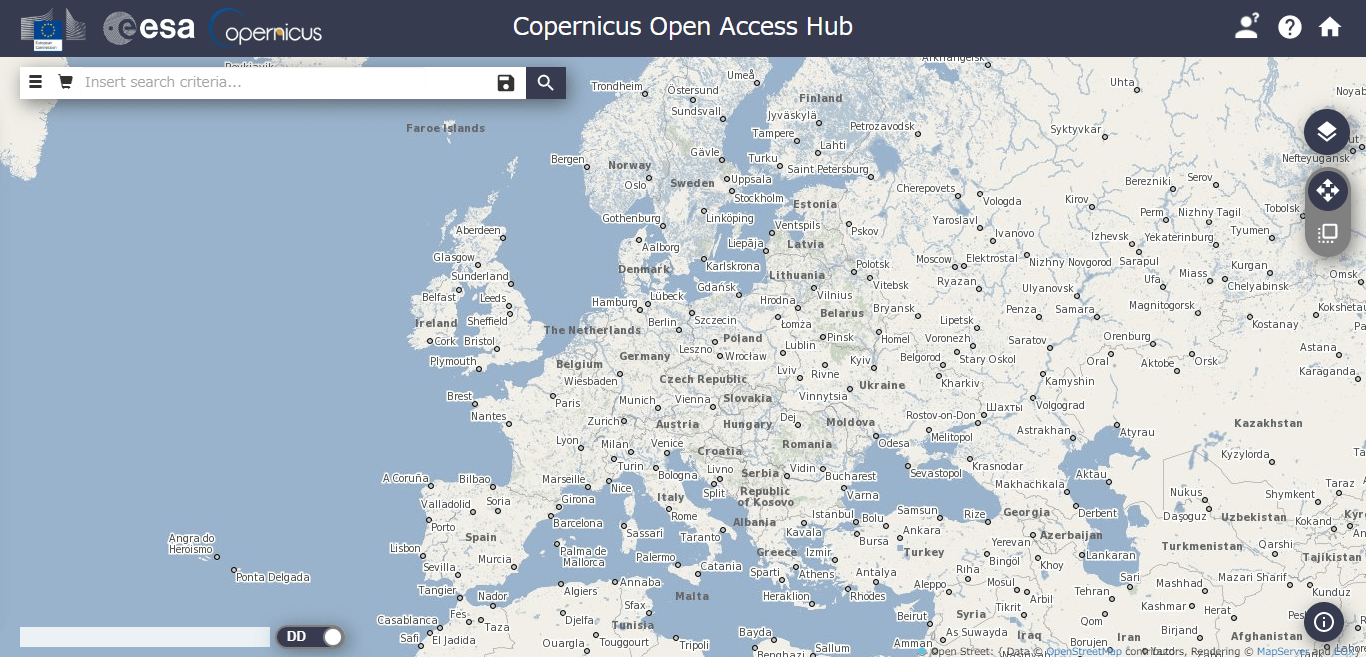
Task: Click the A Coruña city label
Action: click(405, 478)
